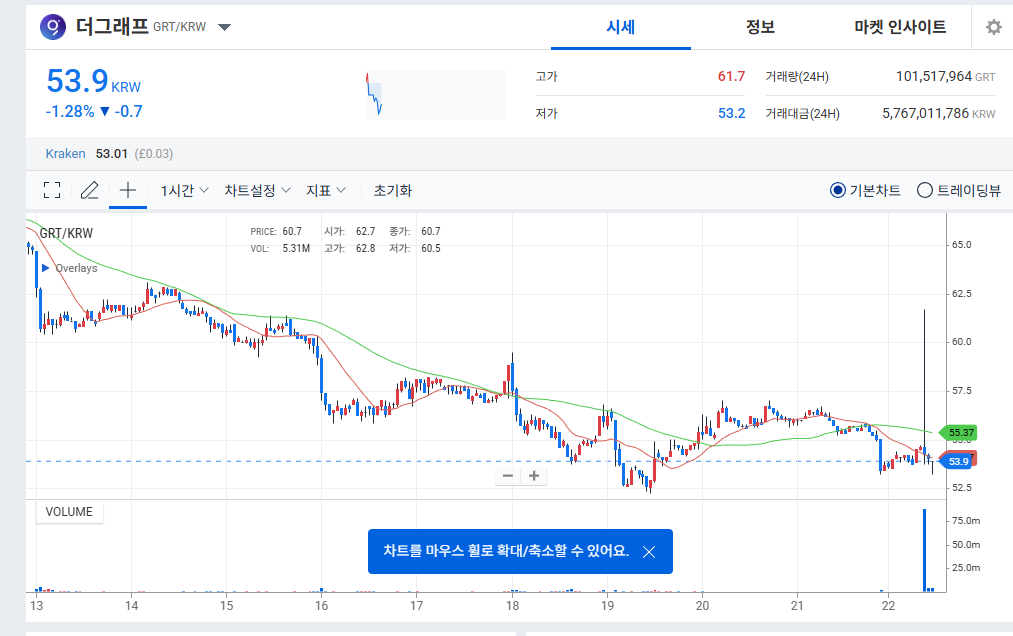This screenshot has height=636, width=1013.
Task: Switch to the 정보 tab
Action: pos(760,27)
